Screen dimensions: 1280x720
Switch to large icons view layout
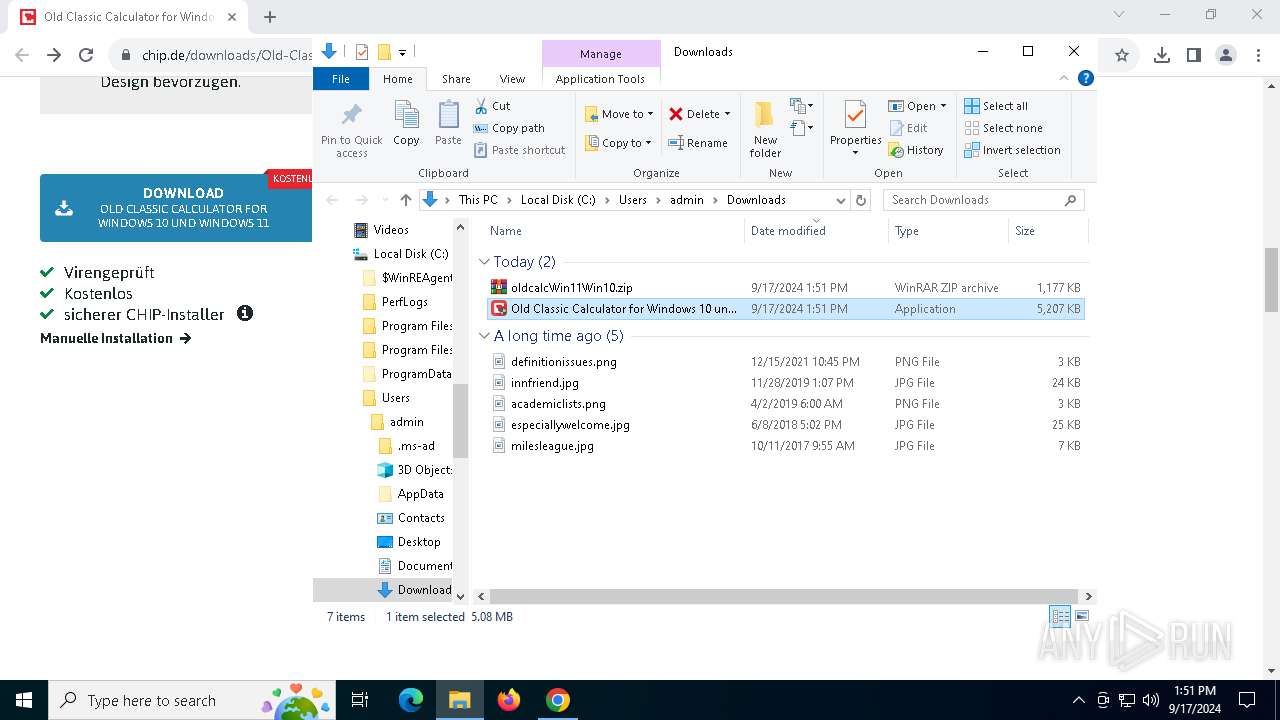[1081, 616]
